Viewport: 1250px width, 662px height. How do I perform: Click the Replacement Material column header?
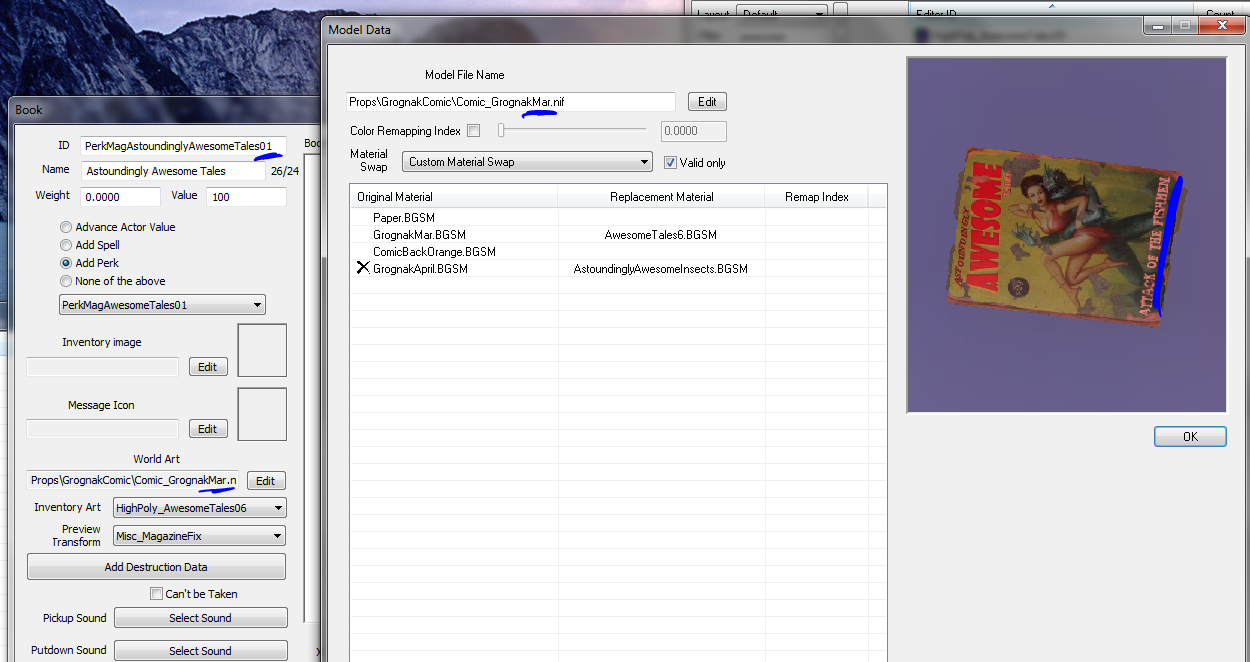662,197
